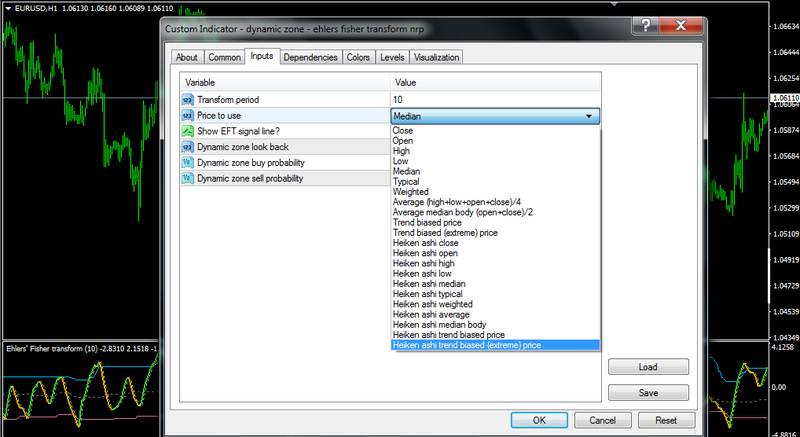Click the Show EFT signal line? label
800x437 pixels.
coord(238,131)
